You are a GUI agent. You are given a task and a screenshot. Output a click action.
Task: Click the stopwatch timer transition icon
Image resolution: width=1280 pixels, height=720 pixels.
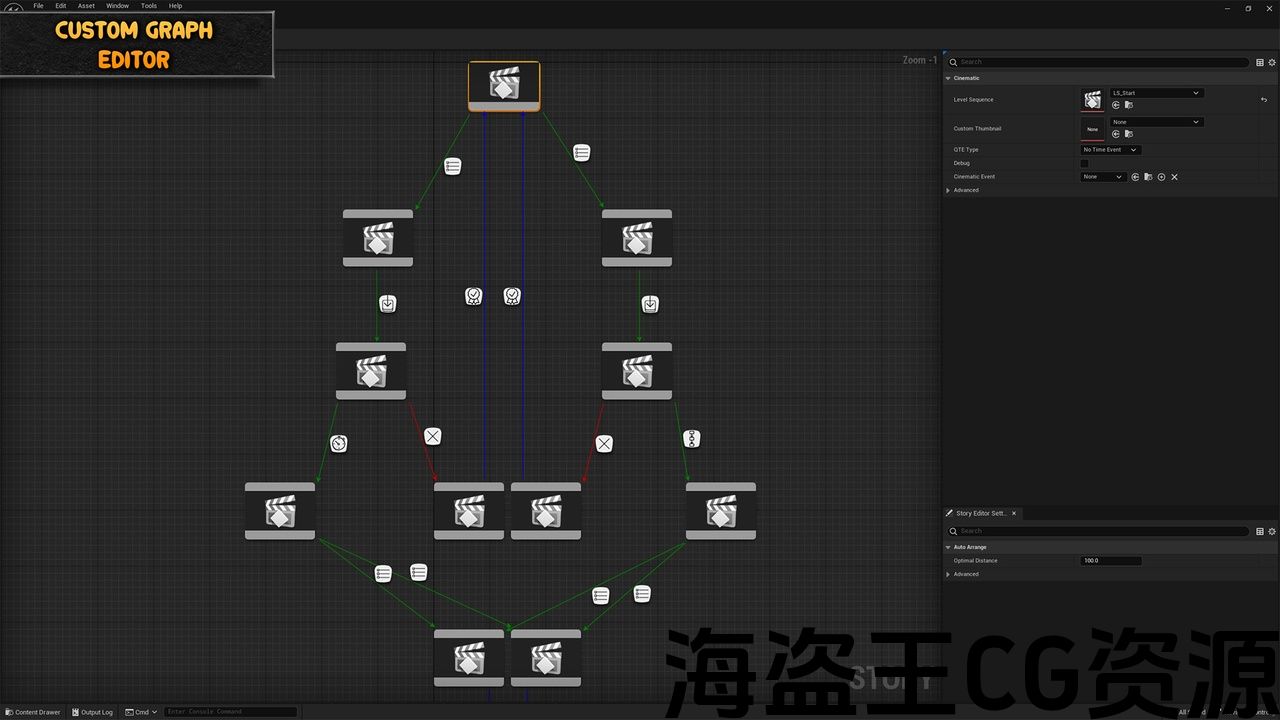339,444
